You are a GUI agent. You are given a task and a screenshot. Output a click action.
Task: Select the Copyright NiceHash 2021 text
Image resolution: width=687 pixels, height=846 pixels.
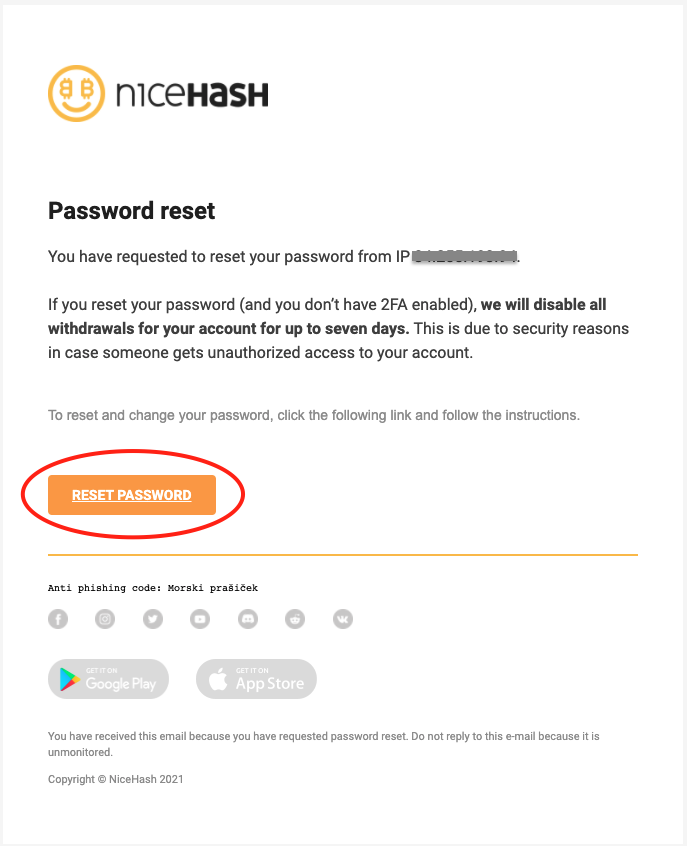tap(115, 779)
